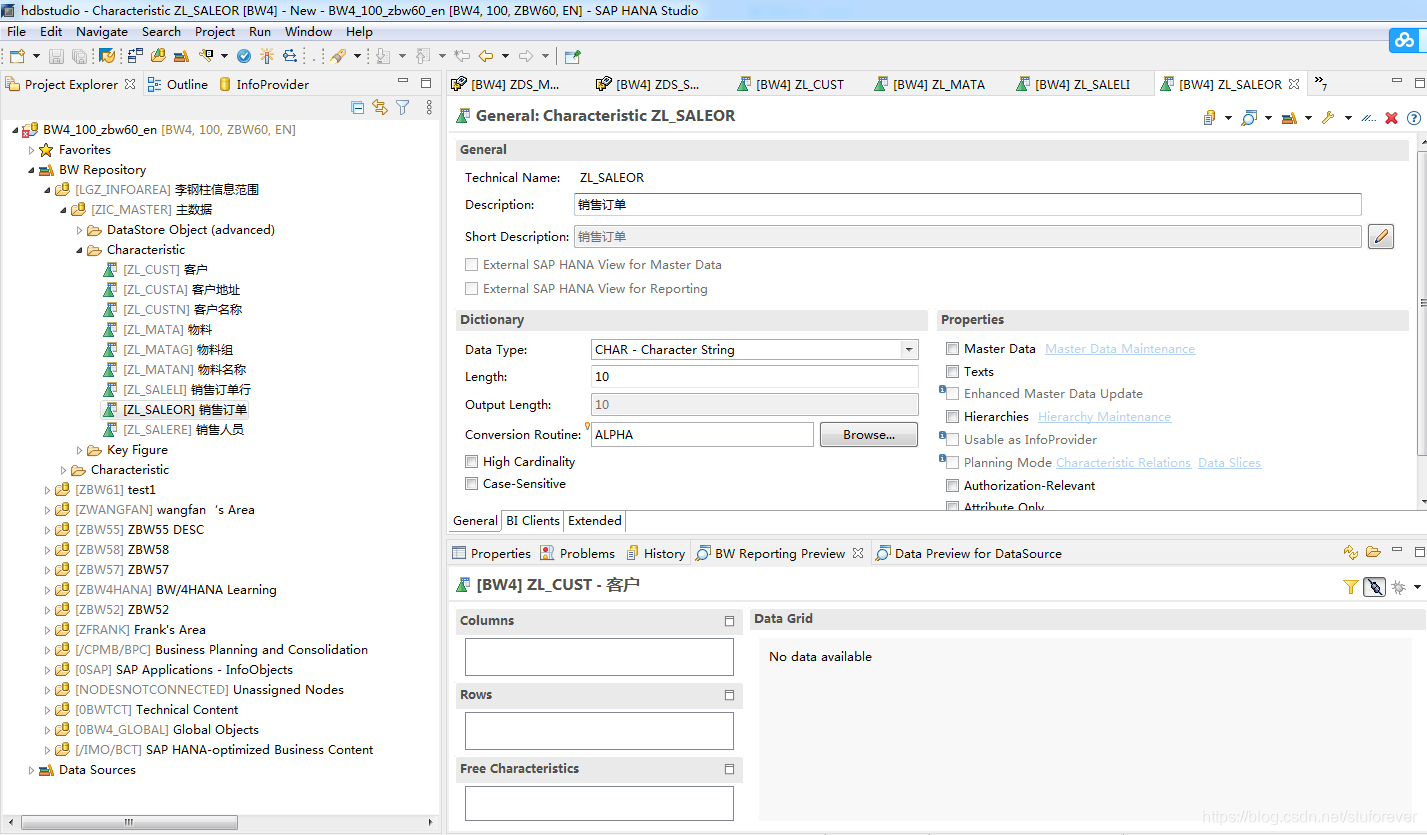Open the Master Data Maintenance link
This screenshot has width=1427, height=835.
[x=1120, y=348]
